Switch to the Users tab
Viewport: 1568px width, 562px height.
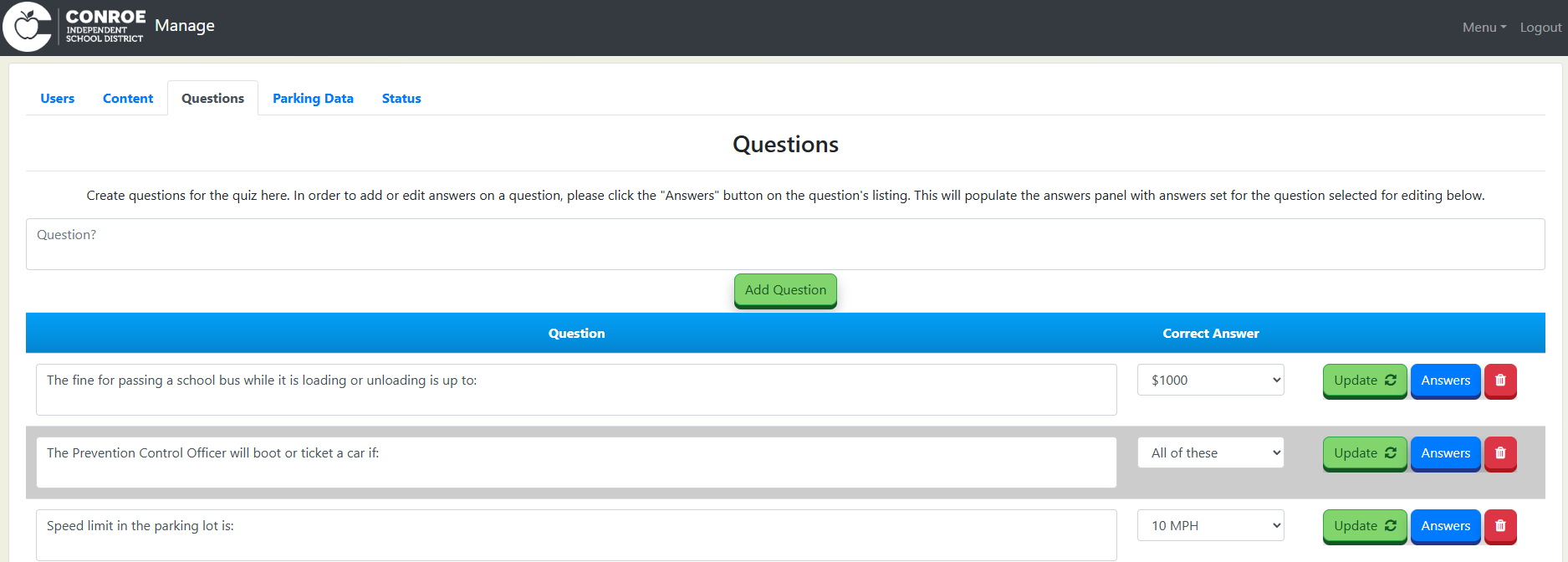[57, 98]
